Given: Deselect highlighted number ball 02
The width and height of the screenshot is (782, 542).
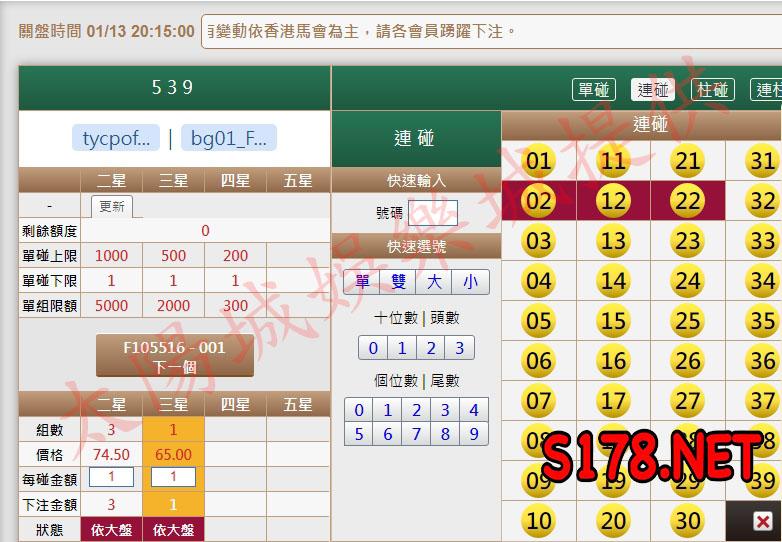Looking at the screenshot, I should pyautogui.click(x=538, y=201).
